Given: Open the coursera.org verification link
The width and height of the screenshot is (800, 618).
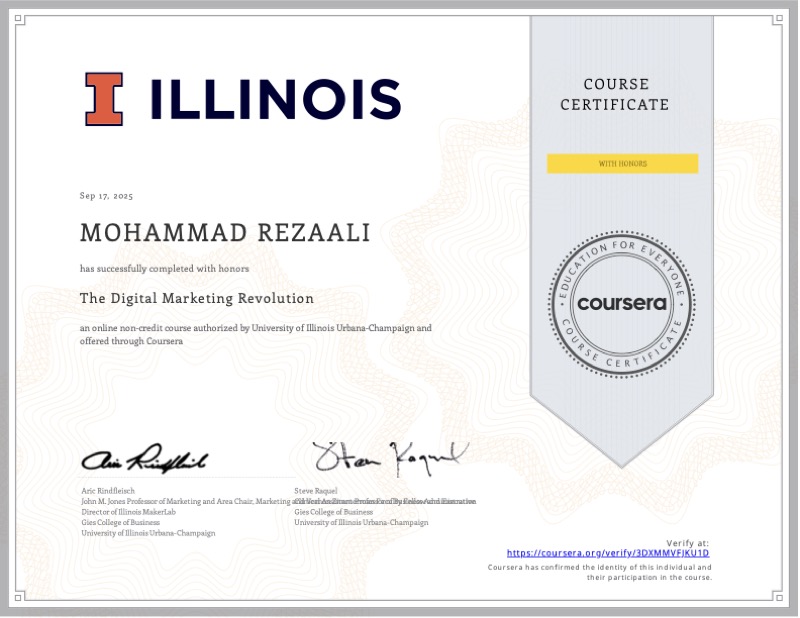Looking at the screenshot, I should tap(609, 551).
